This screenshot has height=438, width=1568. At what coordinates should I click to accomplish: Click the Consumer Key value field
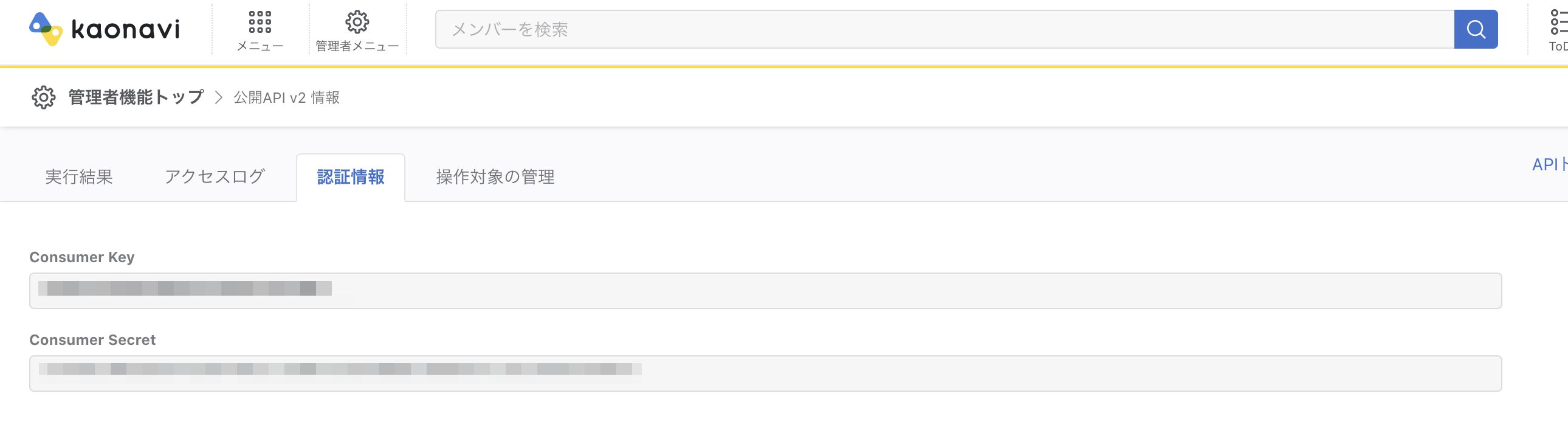tap(765, 291)
